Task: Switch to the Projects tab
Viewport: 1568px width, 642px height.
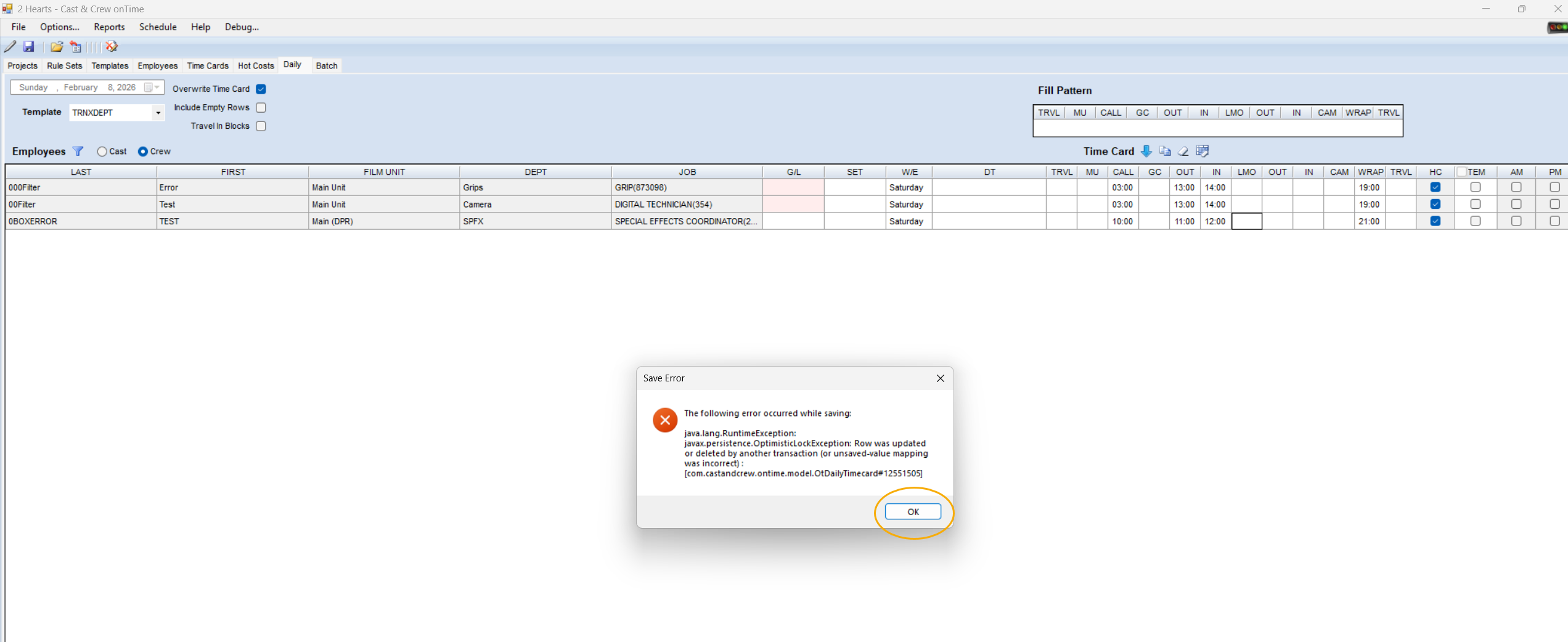Action: click(22, 66)
